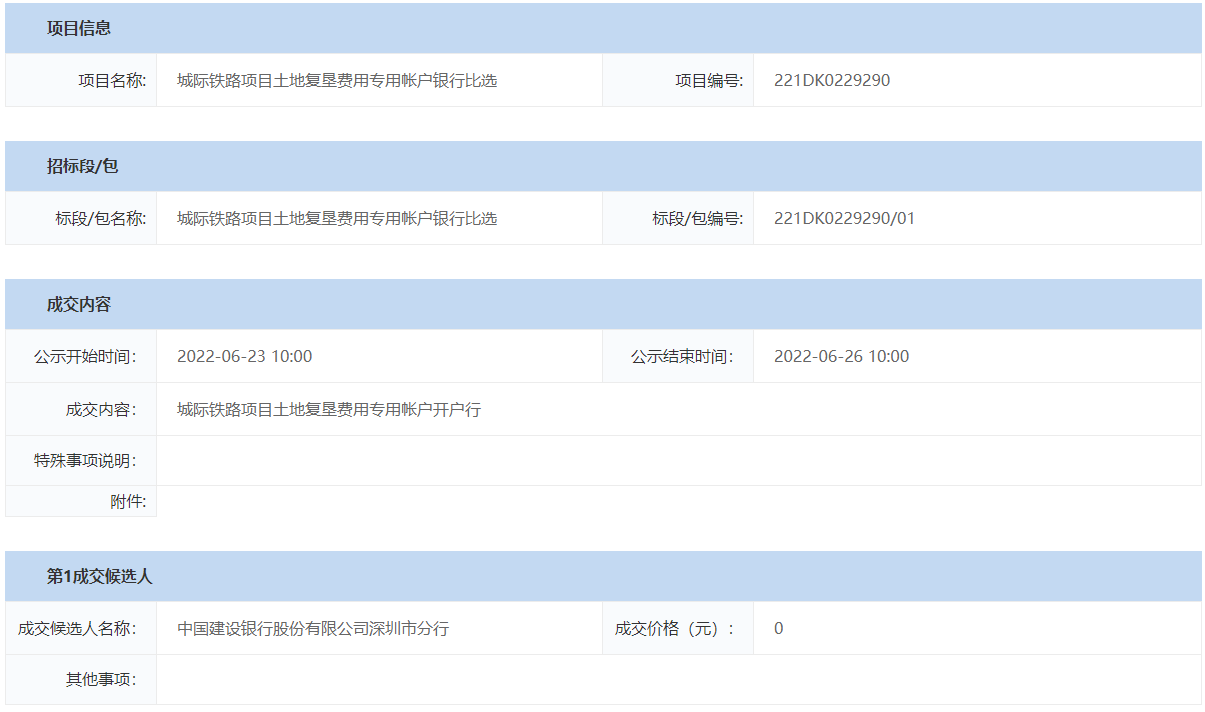Select the package number 221DK0229290/01
This screenshot has width=1205, height=712.
[x=844, y=218]
